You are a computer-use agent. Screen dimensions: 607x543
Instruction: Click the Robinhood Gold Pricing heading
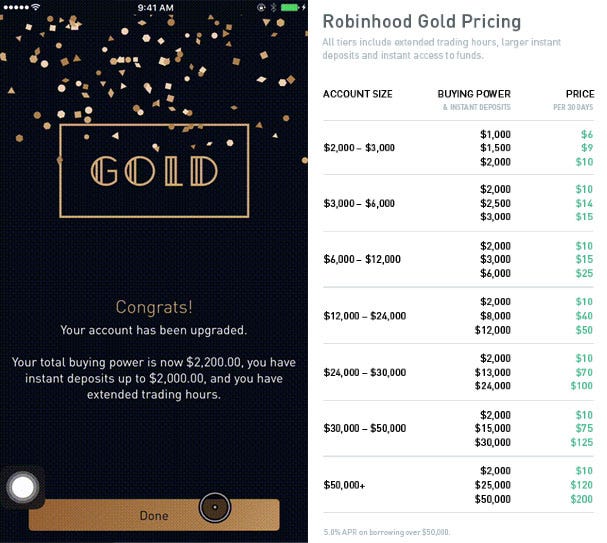[422, 22]
